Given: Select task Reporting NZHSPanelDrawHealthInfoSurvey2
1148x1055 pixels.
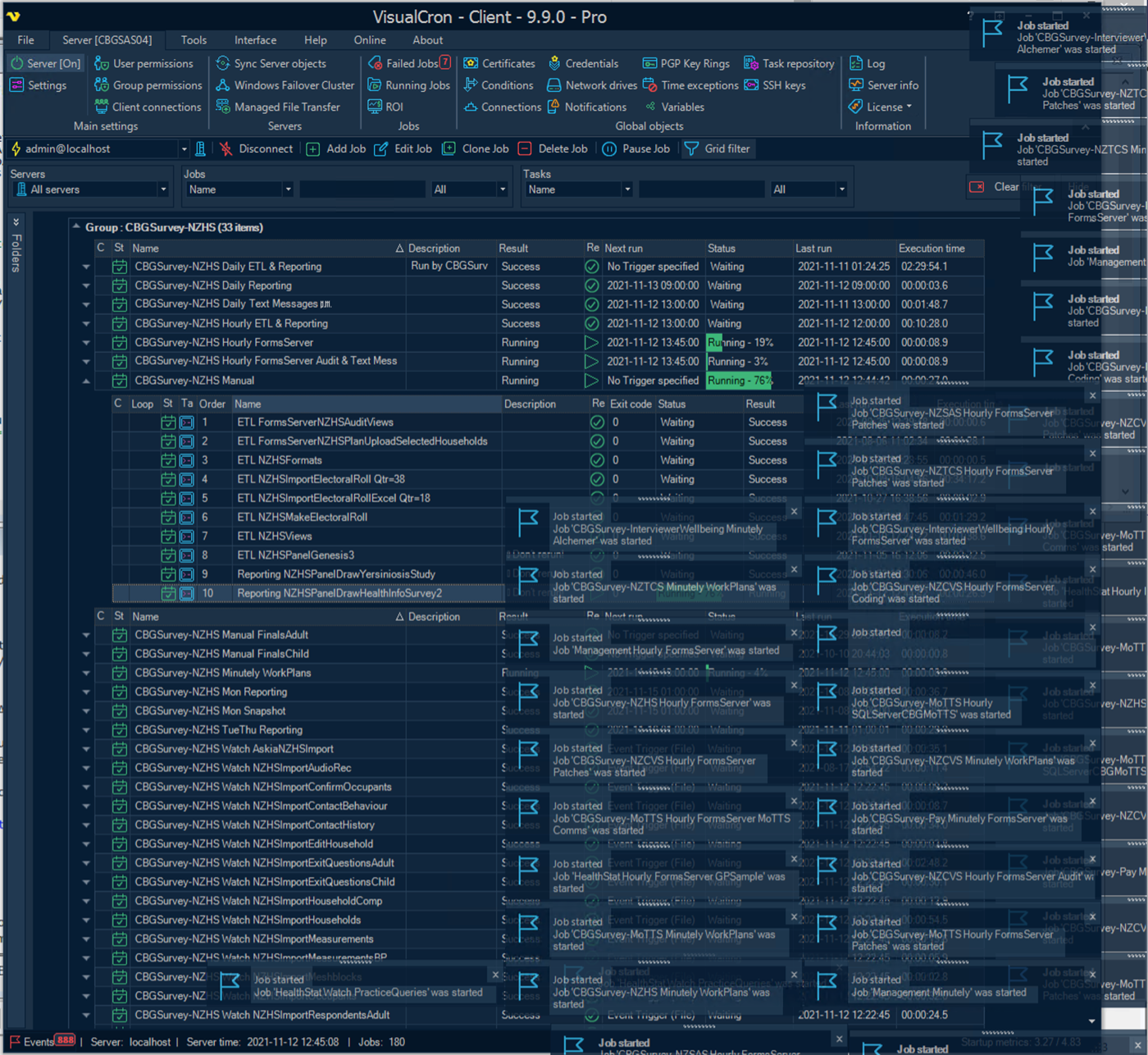Looking at the screenshot, I should click(x=339, y=593).
